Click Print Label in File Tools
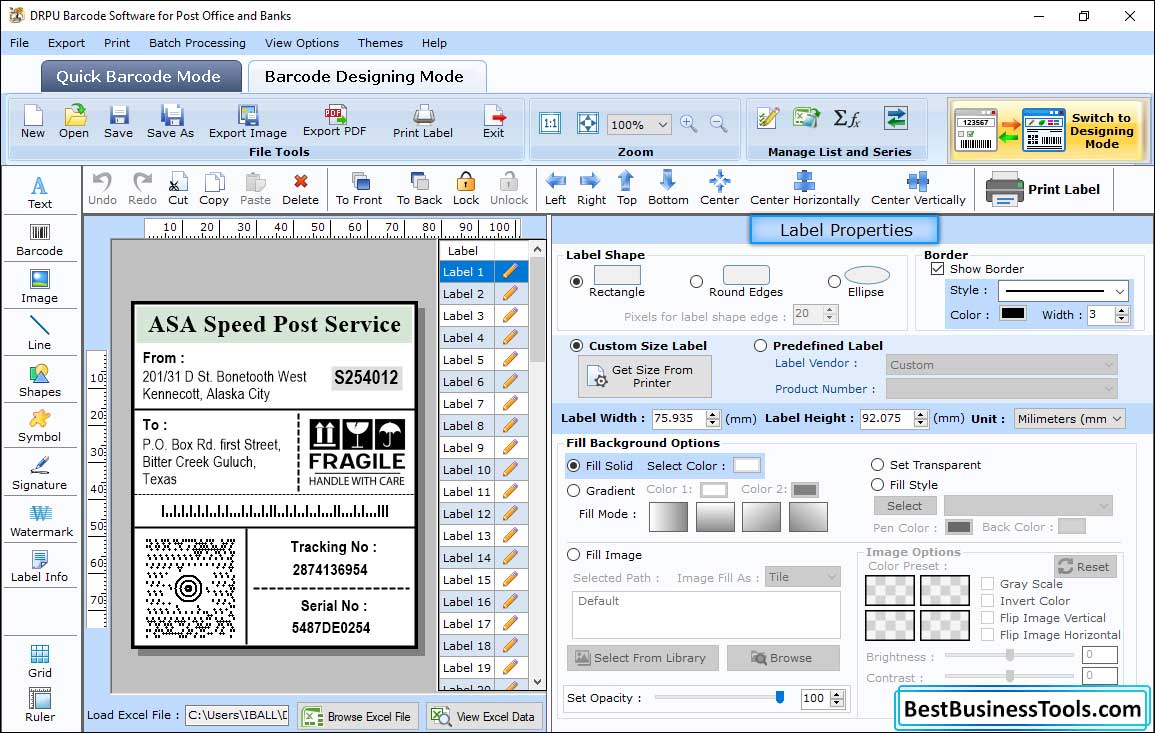This screenshot has height=733, width=1155. coord(423,122)
